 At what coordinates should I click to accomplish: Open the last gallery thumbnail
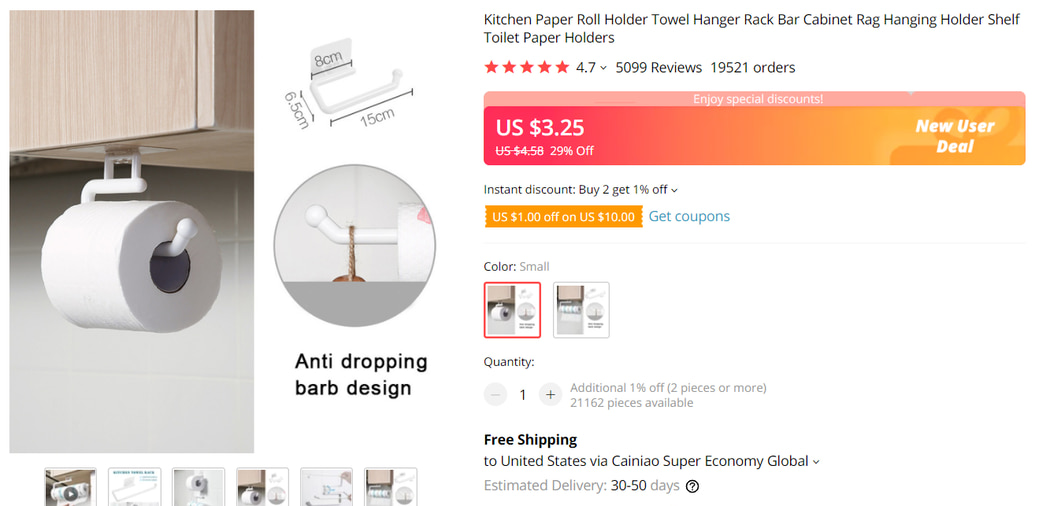click(x=390, y=488)
